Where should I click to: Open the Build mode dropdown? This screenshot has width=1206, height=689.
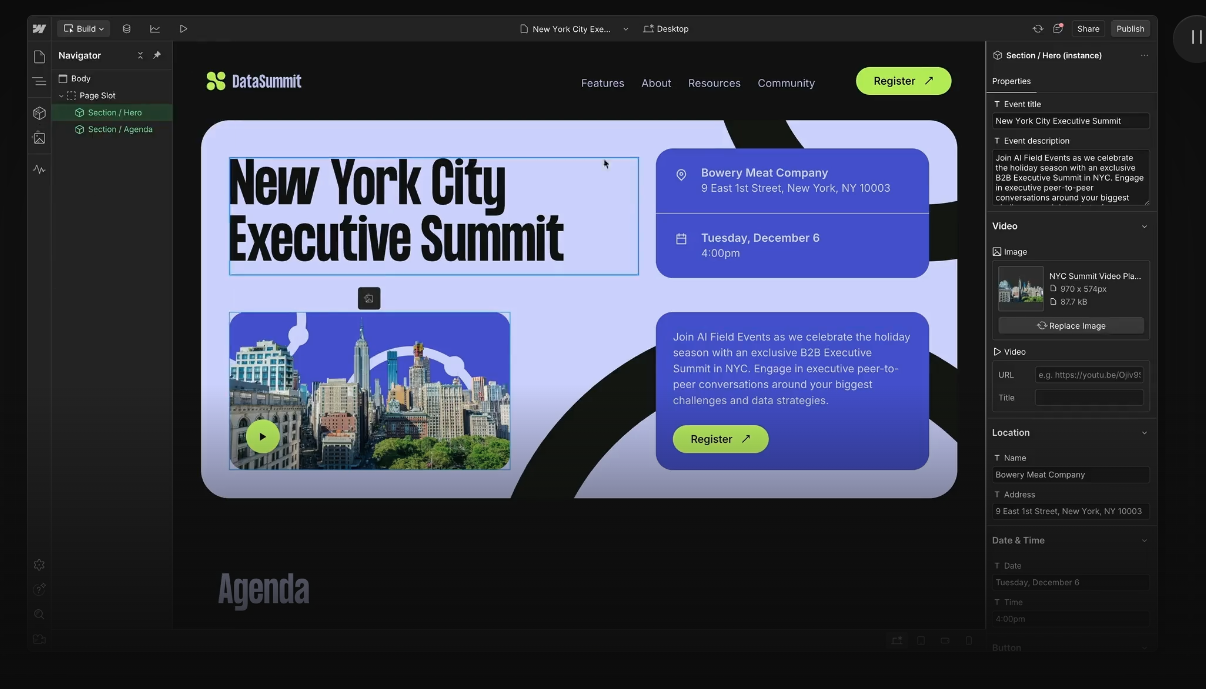(x=83, y=28)
